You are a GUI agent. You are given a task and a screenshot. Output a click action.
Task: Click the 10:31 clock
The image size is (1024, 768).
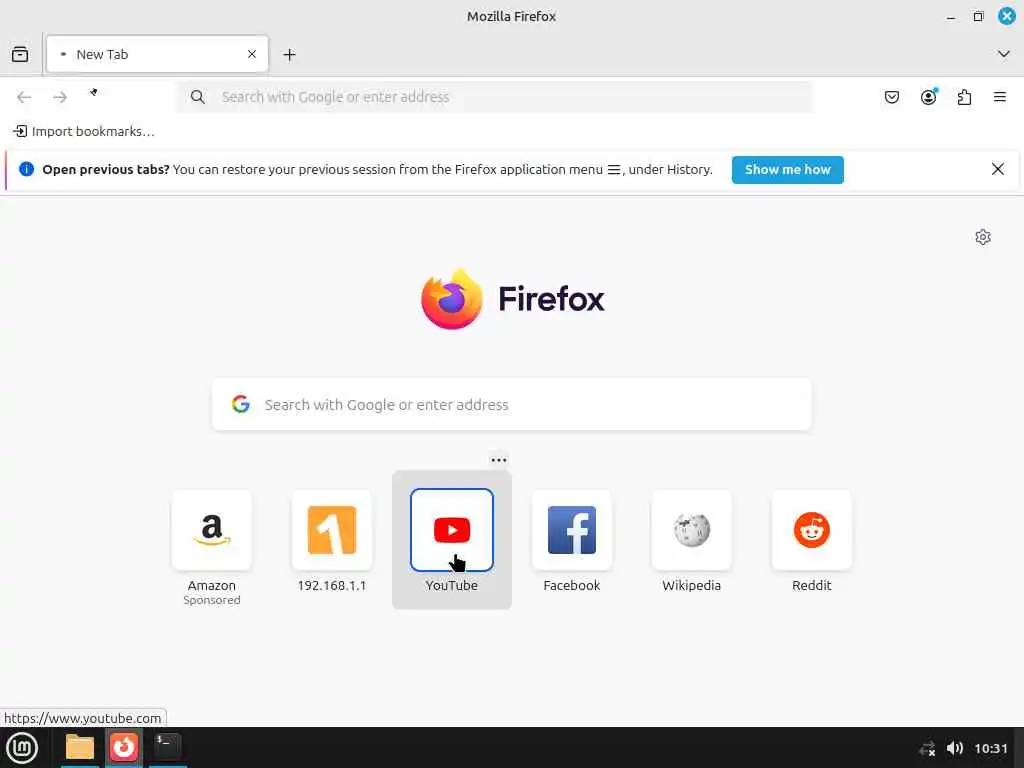pyautogui.click(x=991, y=748)
